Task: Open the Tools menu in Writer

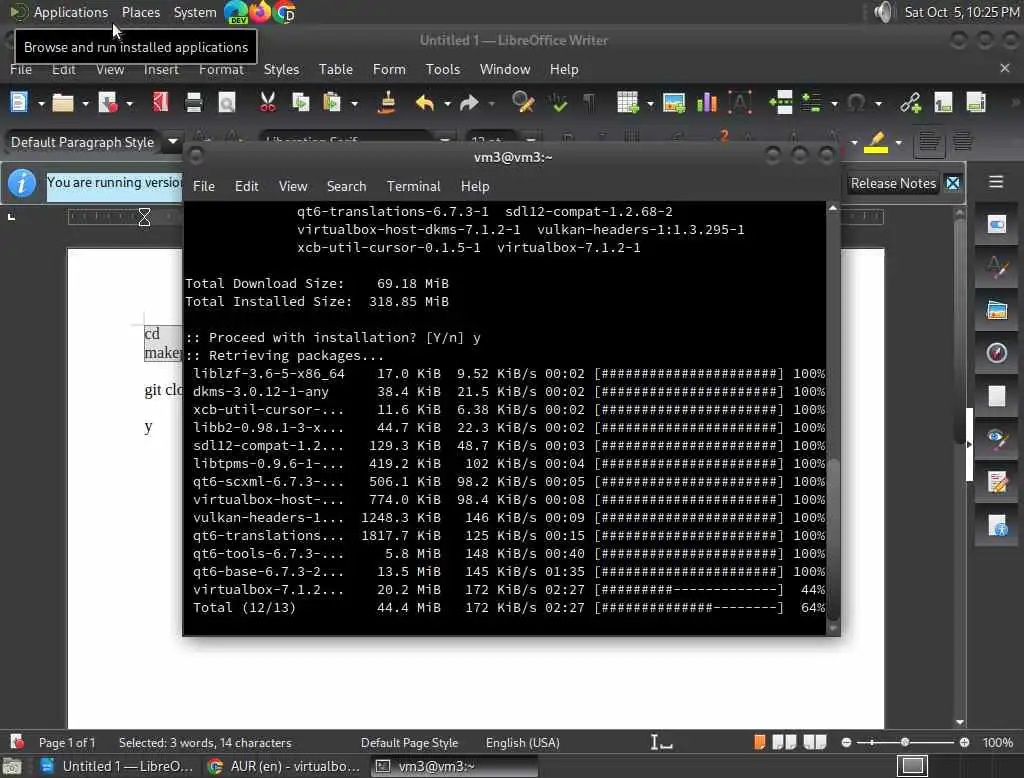Action: pyautogui.click(x=443, y=69)
